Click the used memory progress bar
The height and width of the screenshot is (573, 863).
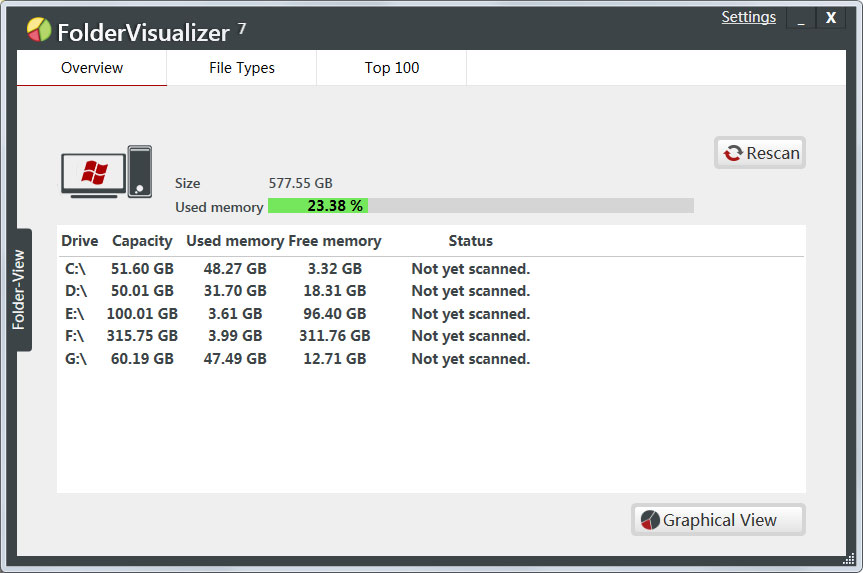click(x=480, y=206)
